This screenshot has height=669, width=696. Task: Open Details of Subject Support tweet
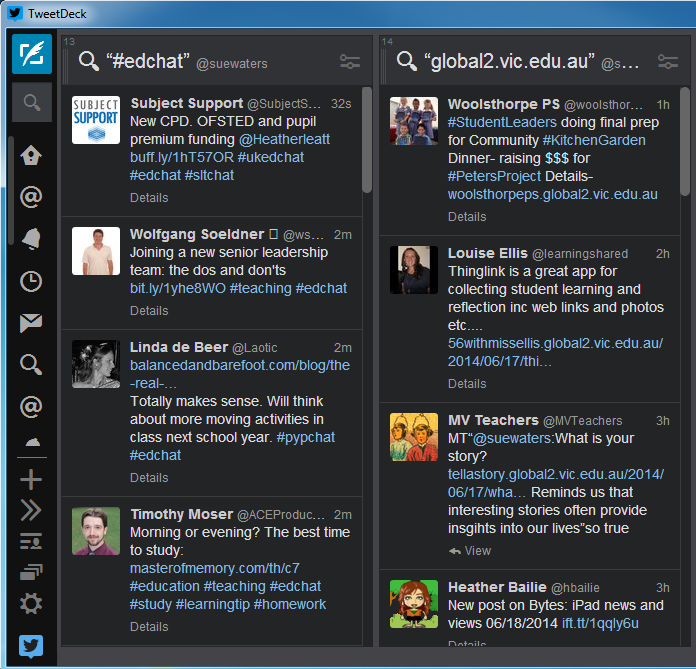[149, 198]
